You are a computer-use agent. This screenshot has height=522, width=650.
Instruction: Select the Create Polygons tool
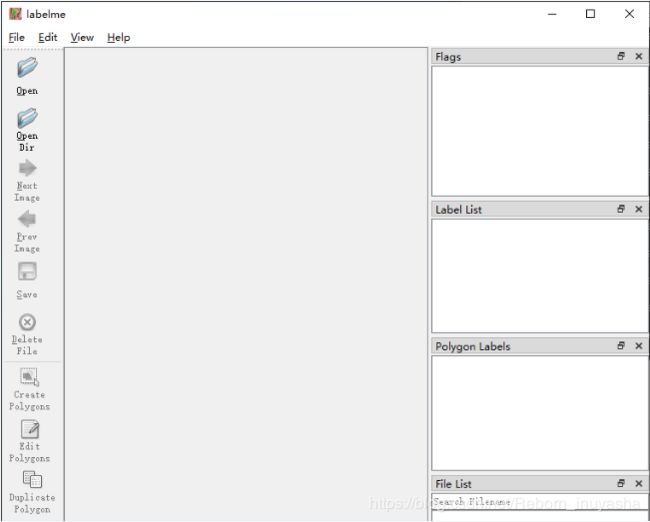pyautogui.click(x=29, y=377)
